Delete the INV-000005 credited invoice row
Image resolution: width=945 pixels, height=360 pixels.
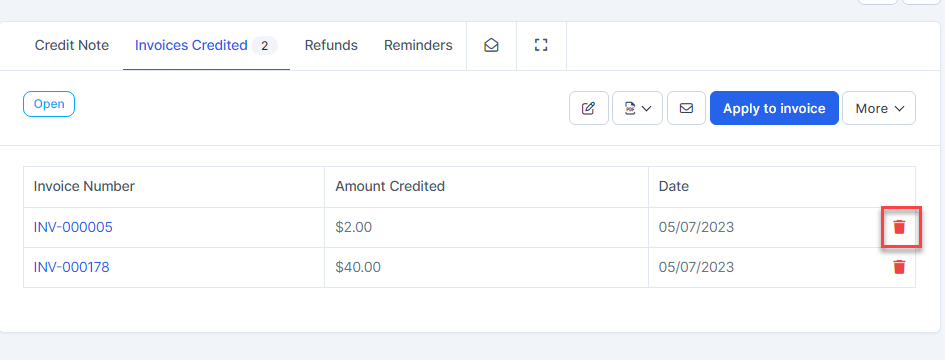(x=899, y=227)
